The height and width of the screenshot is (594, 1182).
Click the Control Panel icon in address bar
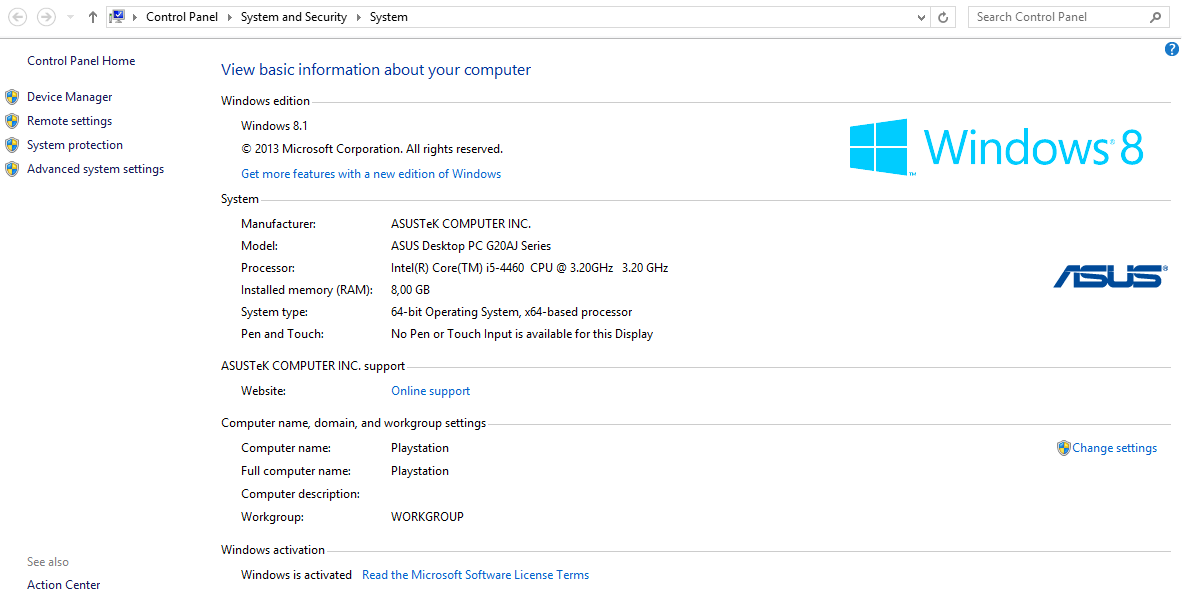(x=117, y=17)
